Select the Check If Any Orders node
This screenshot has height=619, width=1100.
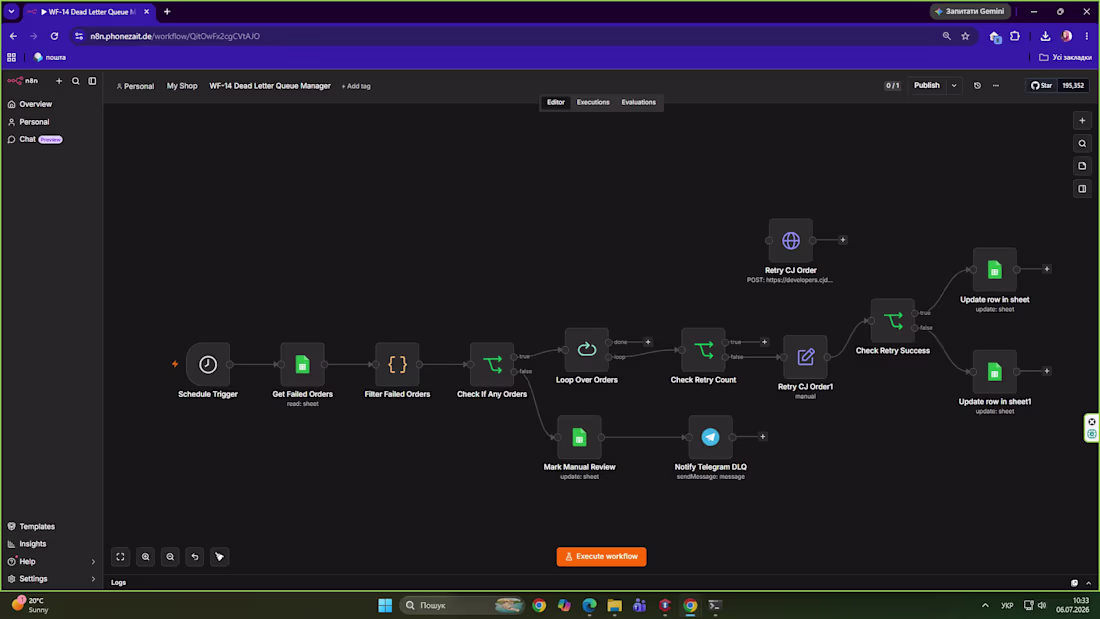pyautogui.click(x=492, y=364)
